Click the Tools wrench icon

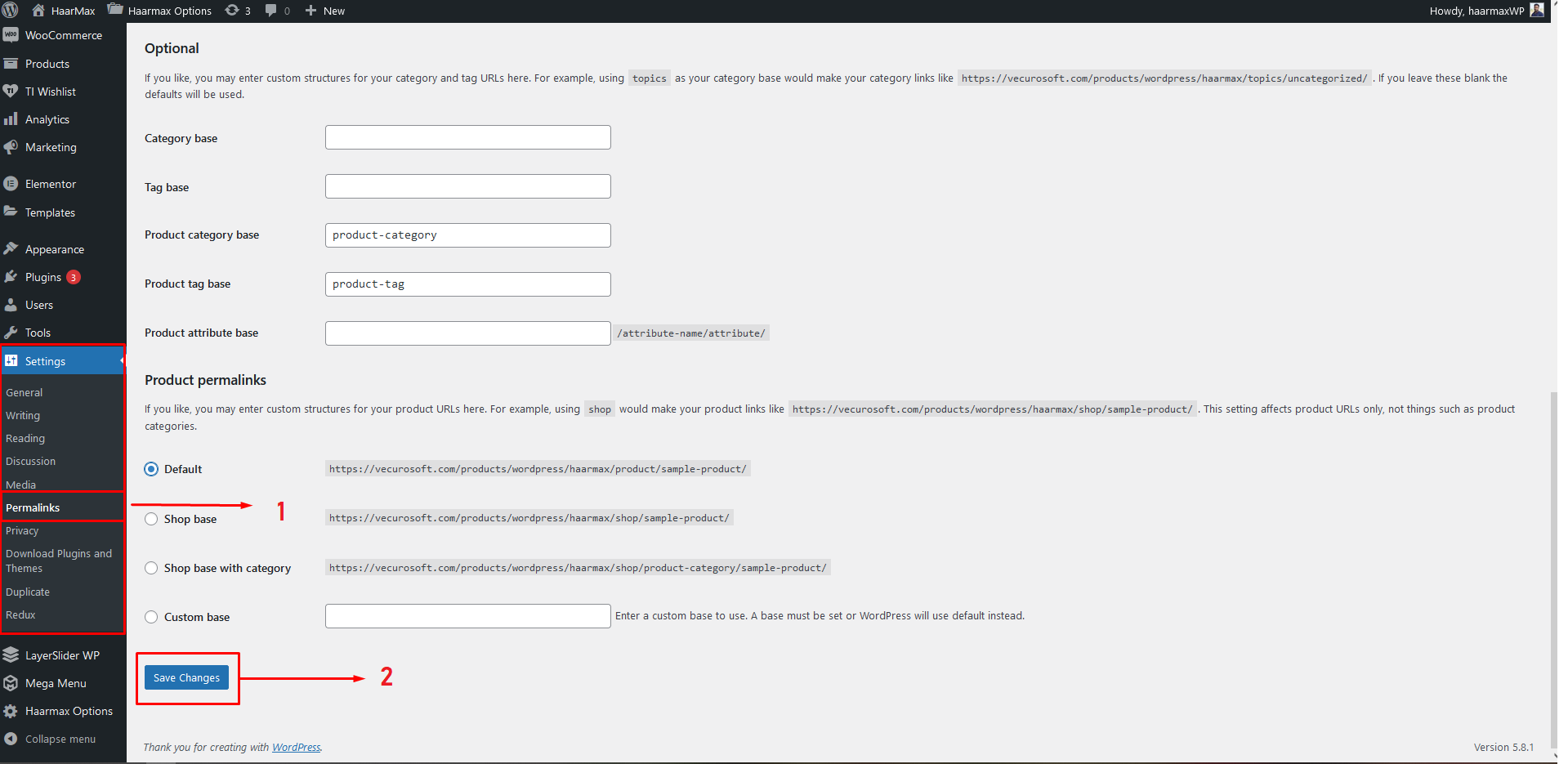pos(11,333)
